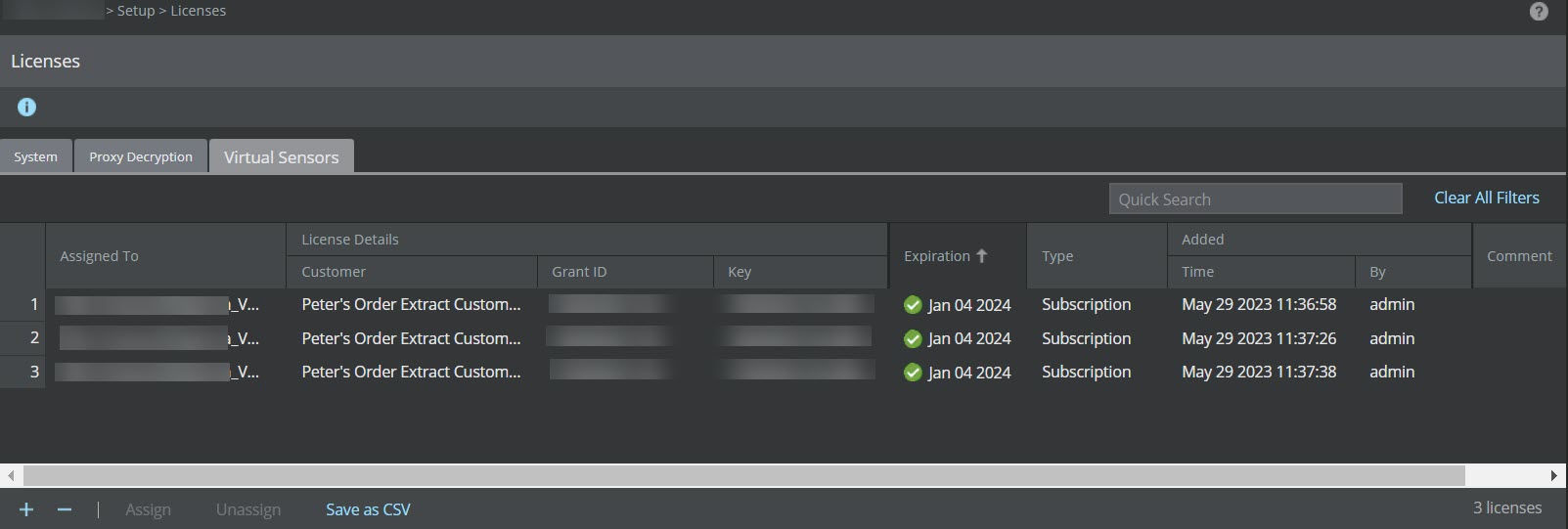Click the blue information icon
Screen dimensions: 1568x529
point(26,108)
